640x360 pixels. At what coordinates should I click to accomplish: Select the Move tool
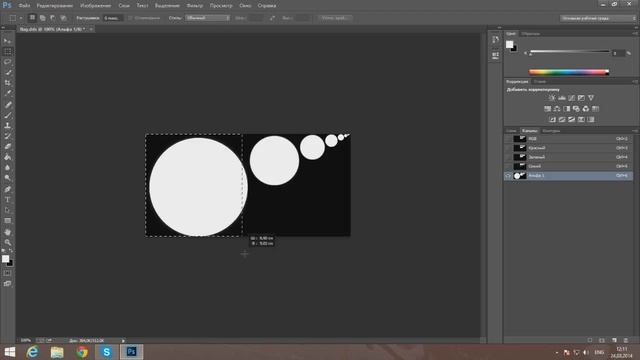[x=7, y=41]
